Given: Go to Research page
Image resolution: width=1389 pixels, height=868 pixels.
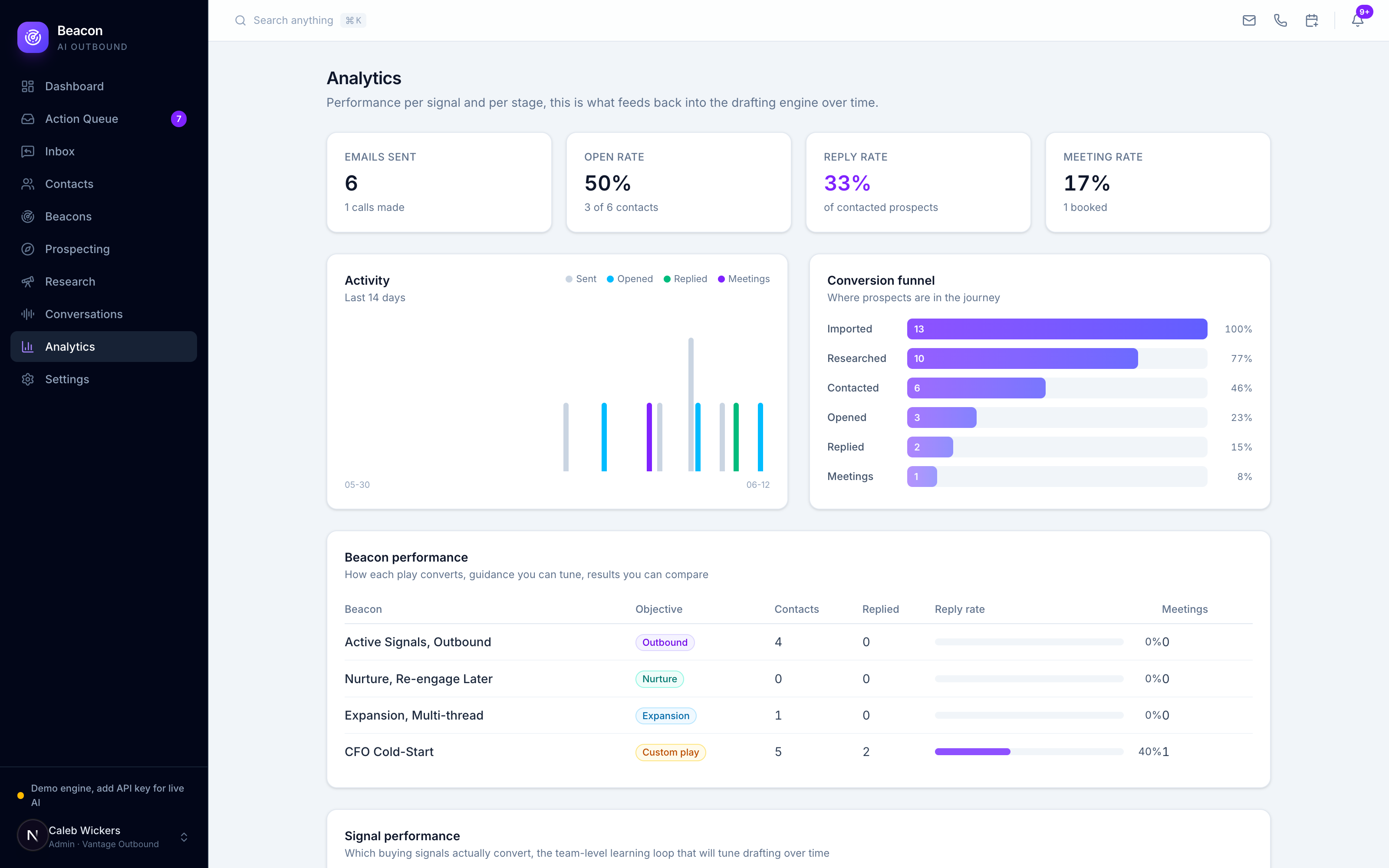Looking at the screenshot, I should 103,282.
